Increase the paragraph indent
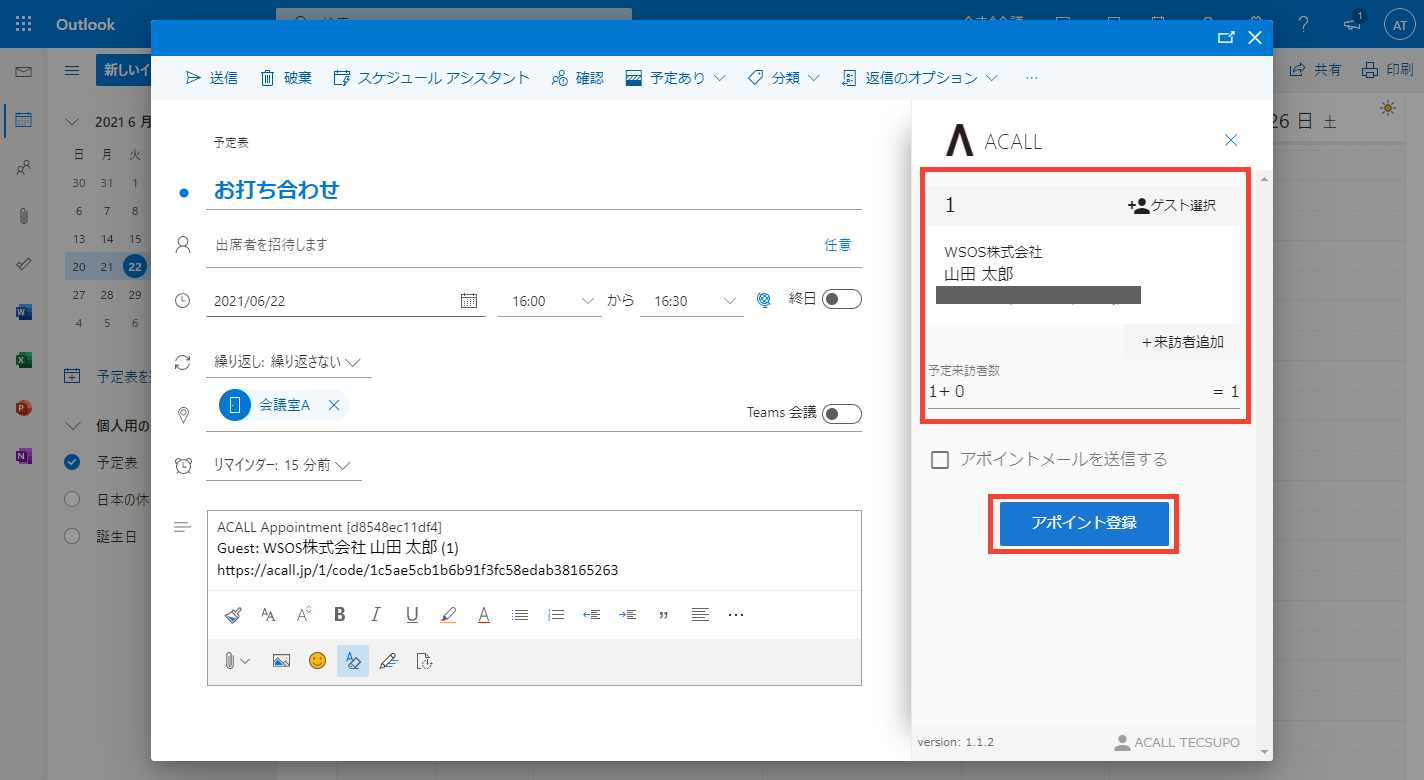 point(628,615)
